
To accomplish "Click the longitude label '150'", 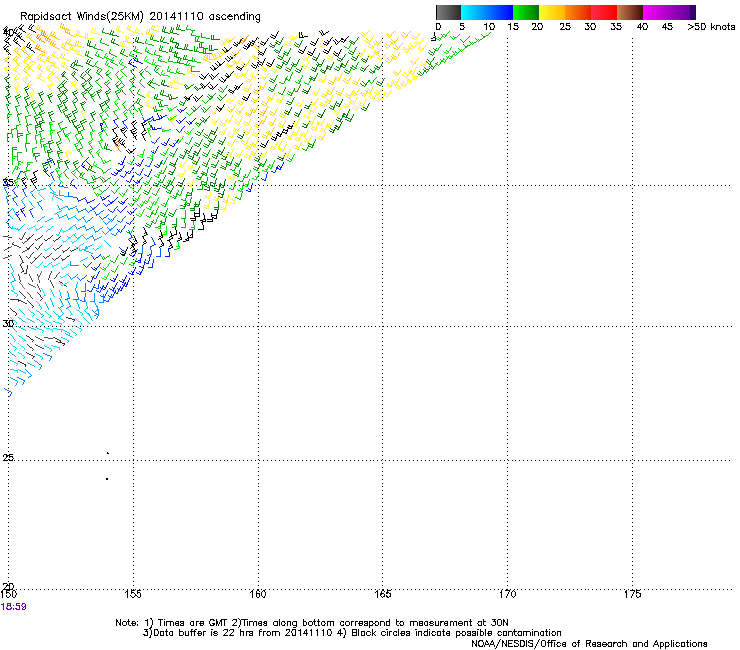I will tap(8, 594).
